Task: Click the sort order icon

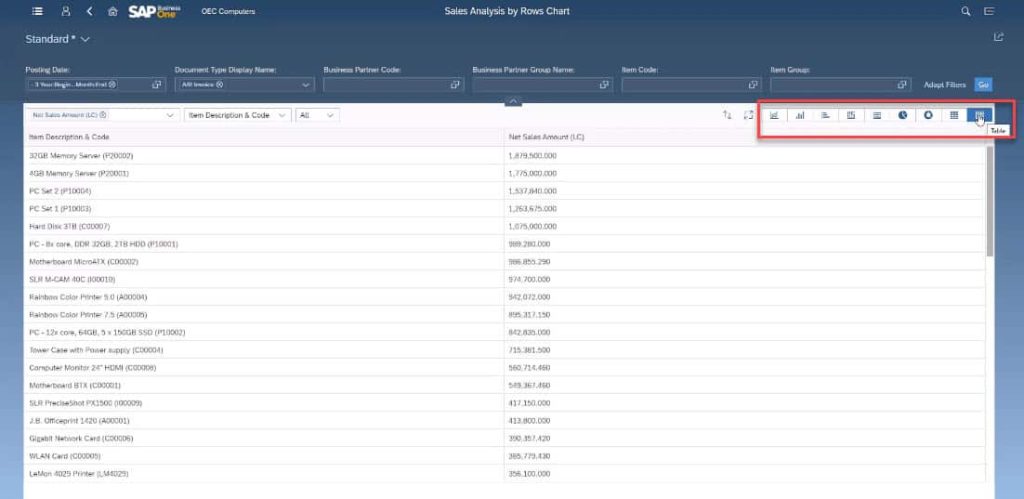Action: click(x=728, y=115)
